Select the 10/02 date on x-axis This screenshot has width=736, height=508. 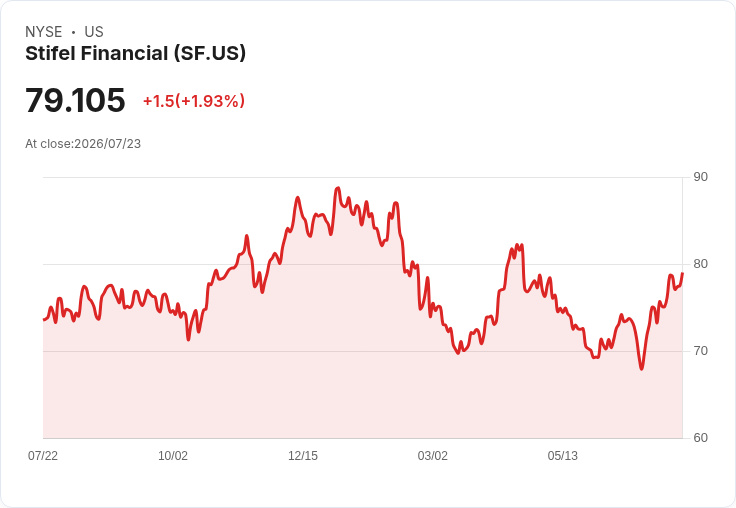coord(173,455)
